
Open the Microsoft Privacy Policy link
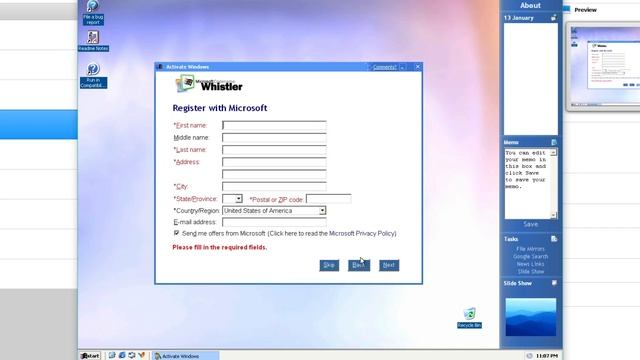point(362,233)
